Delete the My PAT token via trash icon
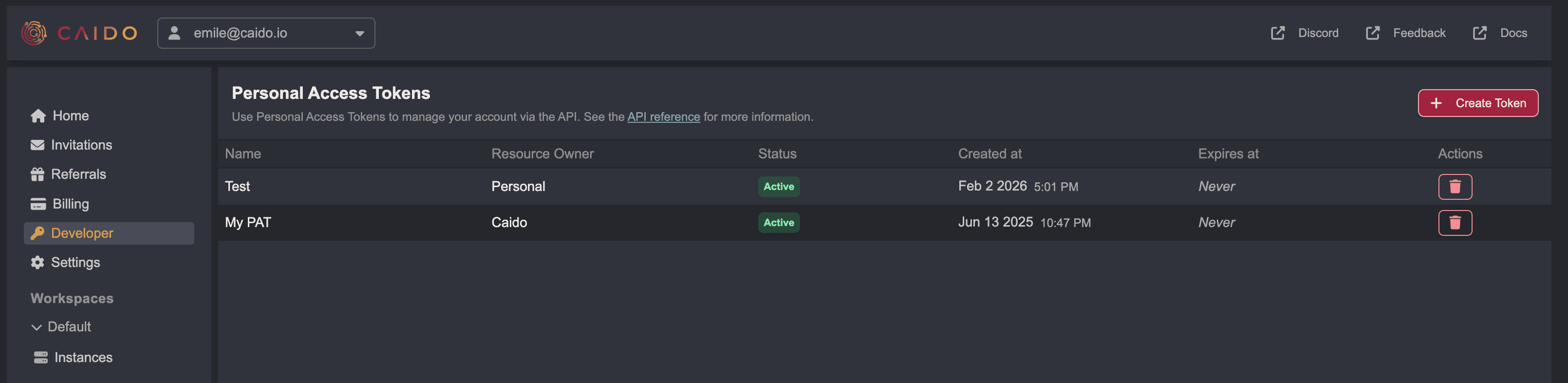 click(x=1454, y=222)
